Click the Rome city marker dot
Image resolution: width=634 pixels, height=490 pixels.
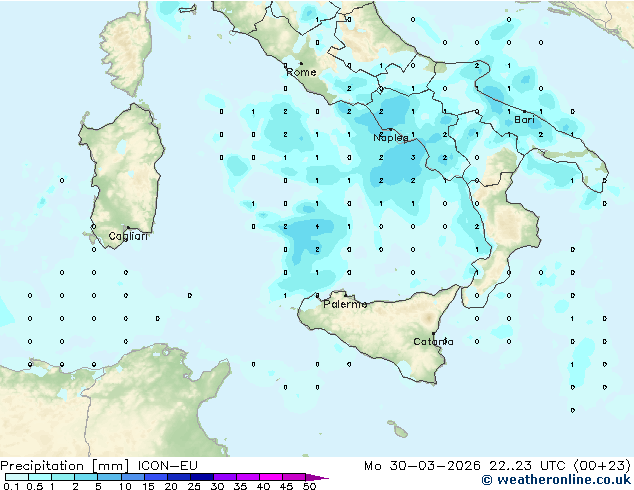301,63
